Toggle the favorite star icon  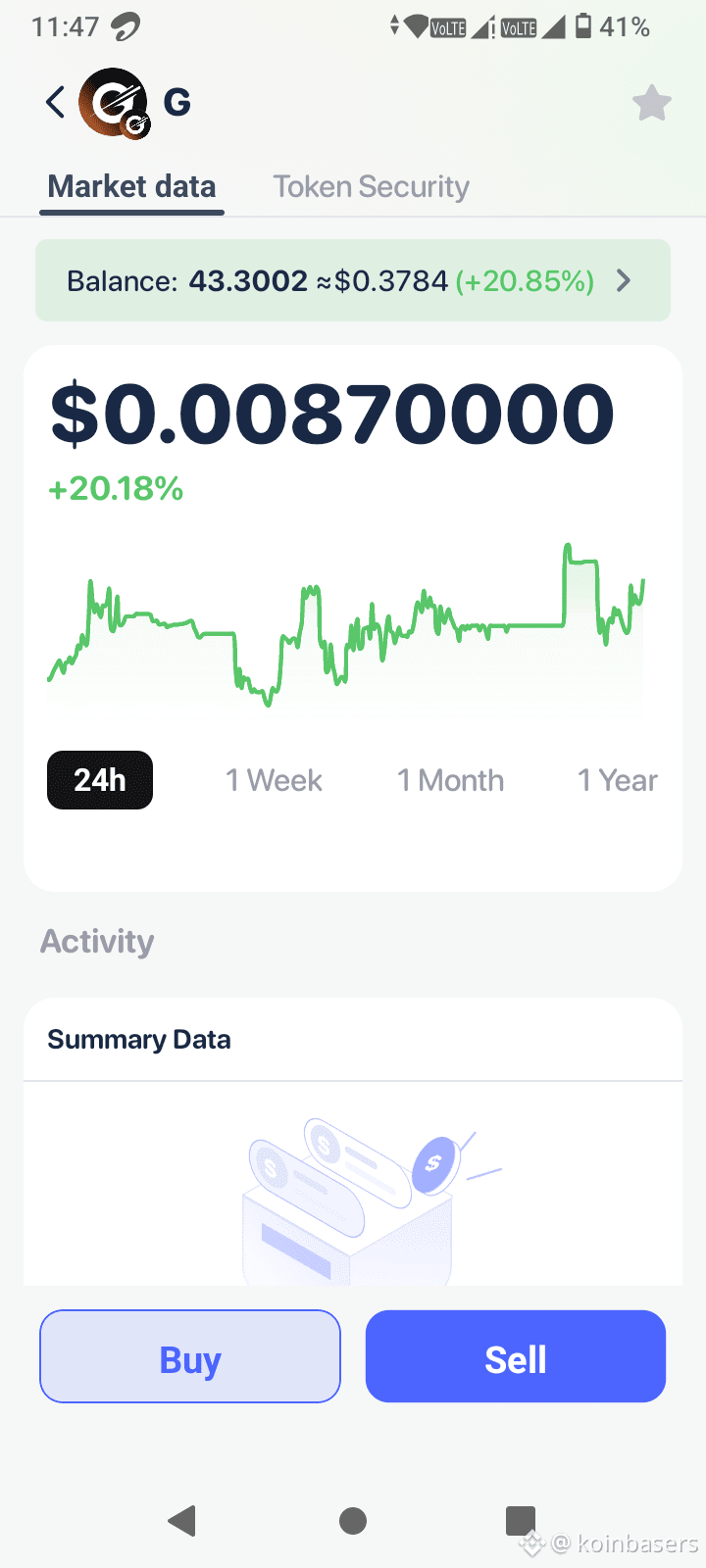651,103
